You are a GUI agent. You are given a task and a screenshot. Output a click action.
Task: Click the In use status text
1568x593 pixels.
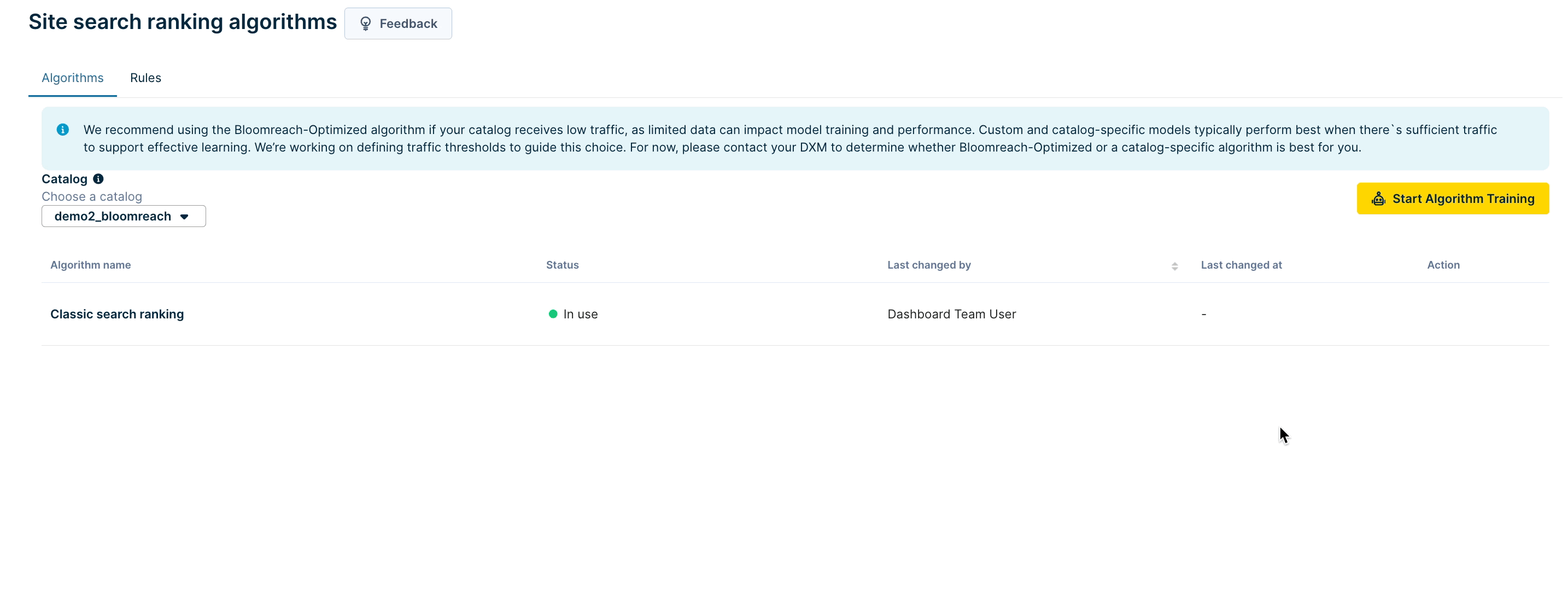coord(581,314)
